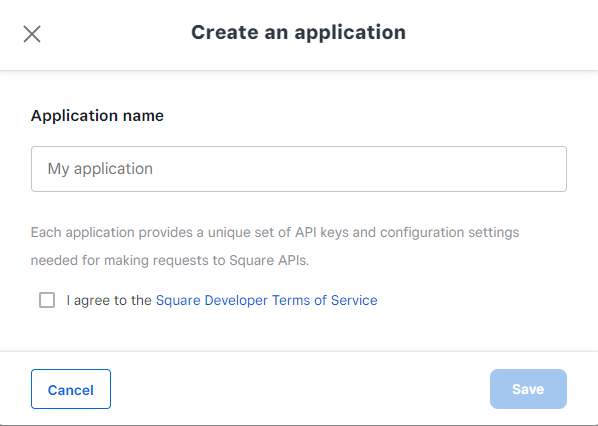Check the agree to terms checkbox
The width and height of the screenshot is (598, 426).
[x=47, y=300]
